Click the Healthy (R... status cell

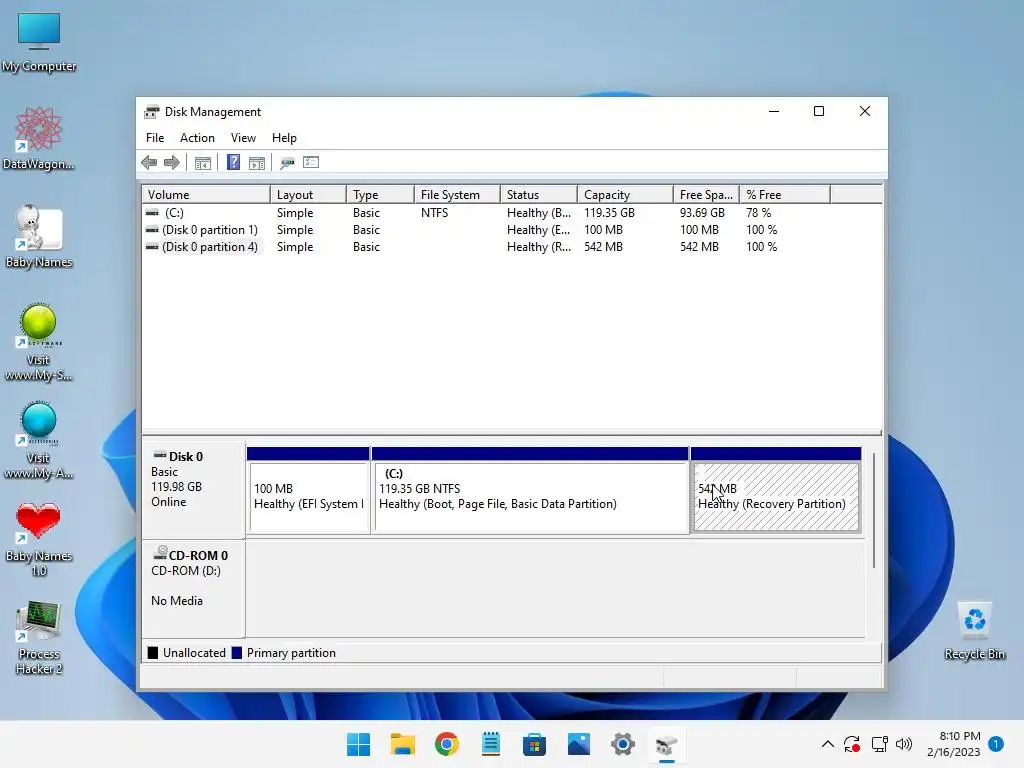[539, 247]
